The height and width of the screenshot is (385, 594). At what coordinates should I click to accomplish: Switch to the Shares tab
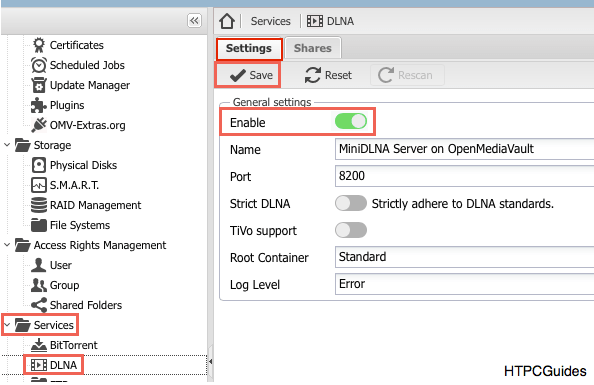click(x=313, y=48)
